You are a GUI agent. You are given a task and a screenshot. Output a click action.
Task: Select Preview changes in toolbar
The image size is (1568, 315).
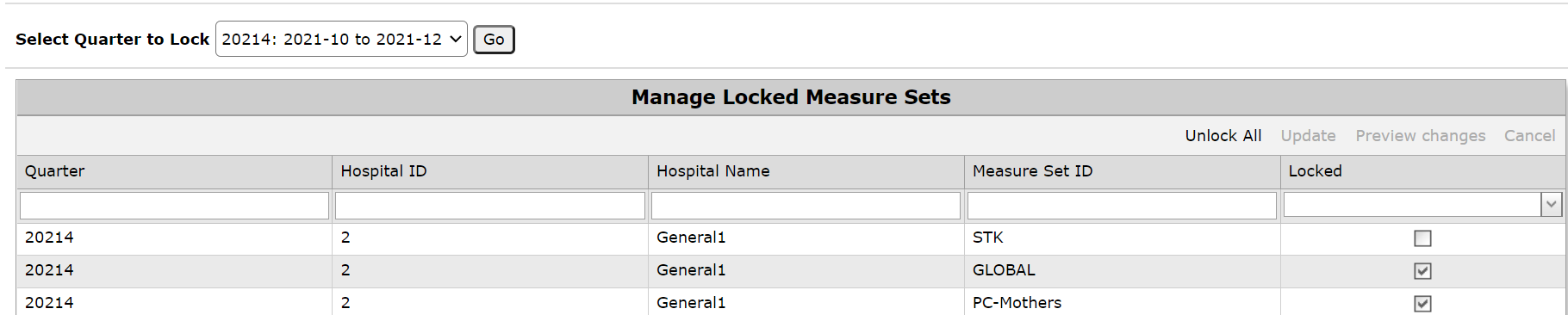click(x=1420, y=136)
